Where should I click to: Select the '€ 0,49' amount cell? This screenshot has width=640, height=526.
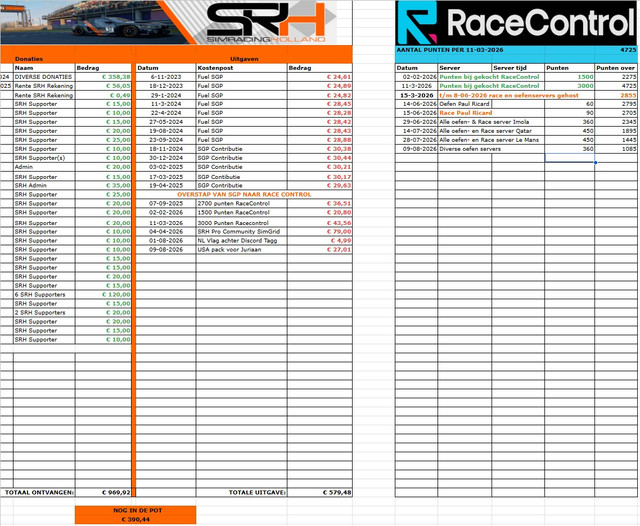point(103,95)
